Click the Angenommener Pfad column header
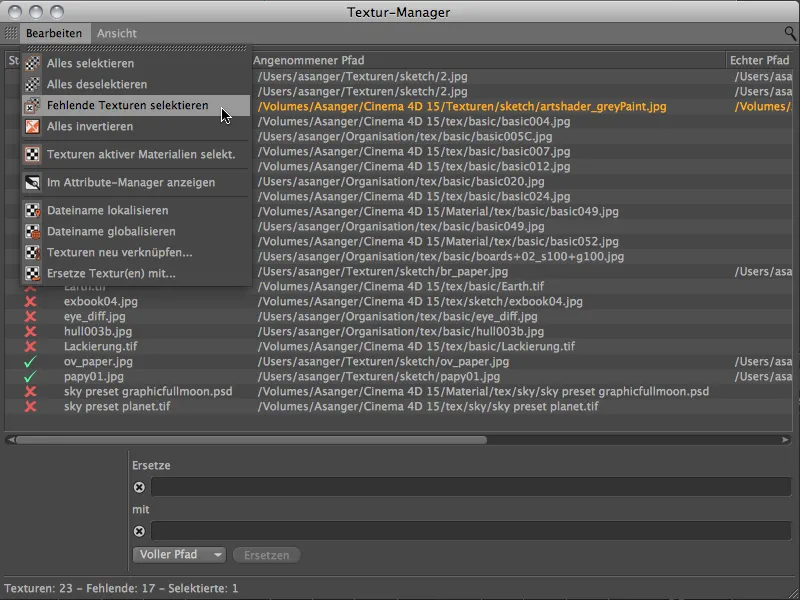 click(x=487, y=60)
